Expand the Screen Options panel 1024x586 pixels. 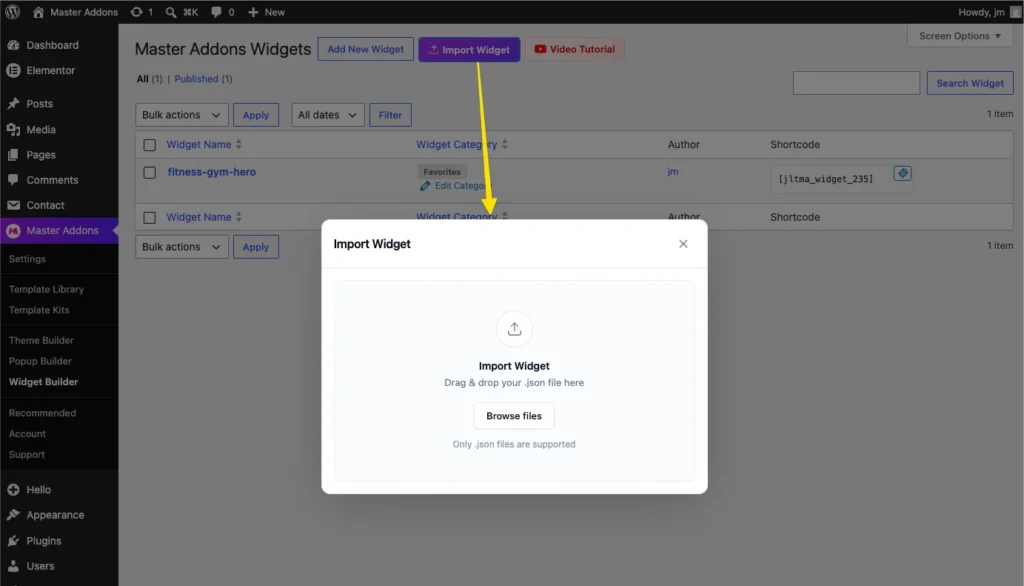959,36
